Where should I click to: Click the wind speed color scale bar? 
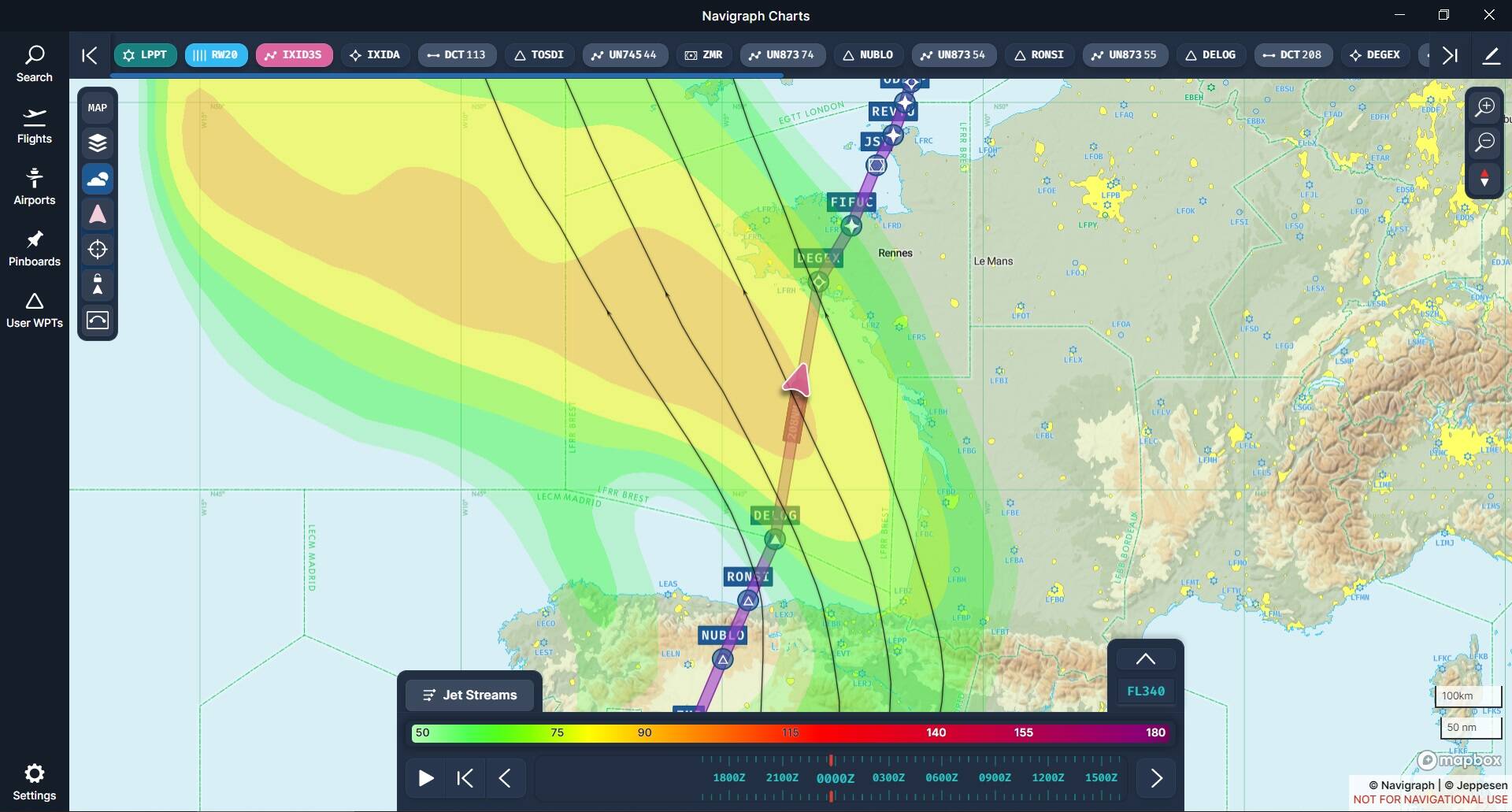[789, 732]
